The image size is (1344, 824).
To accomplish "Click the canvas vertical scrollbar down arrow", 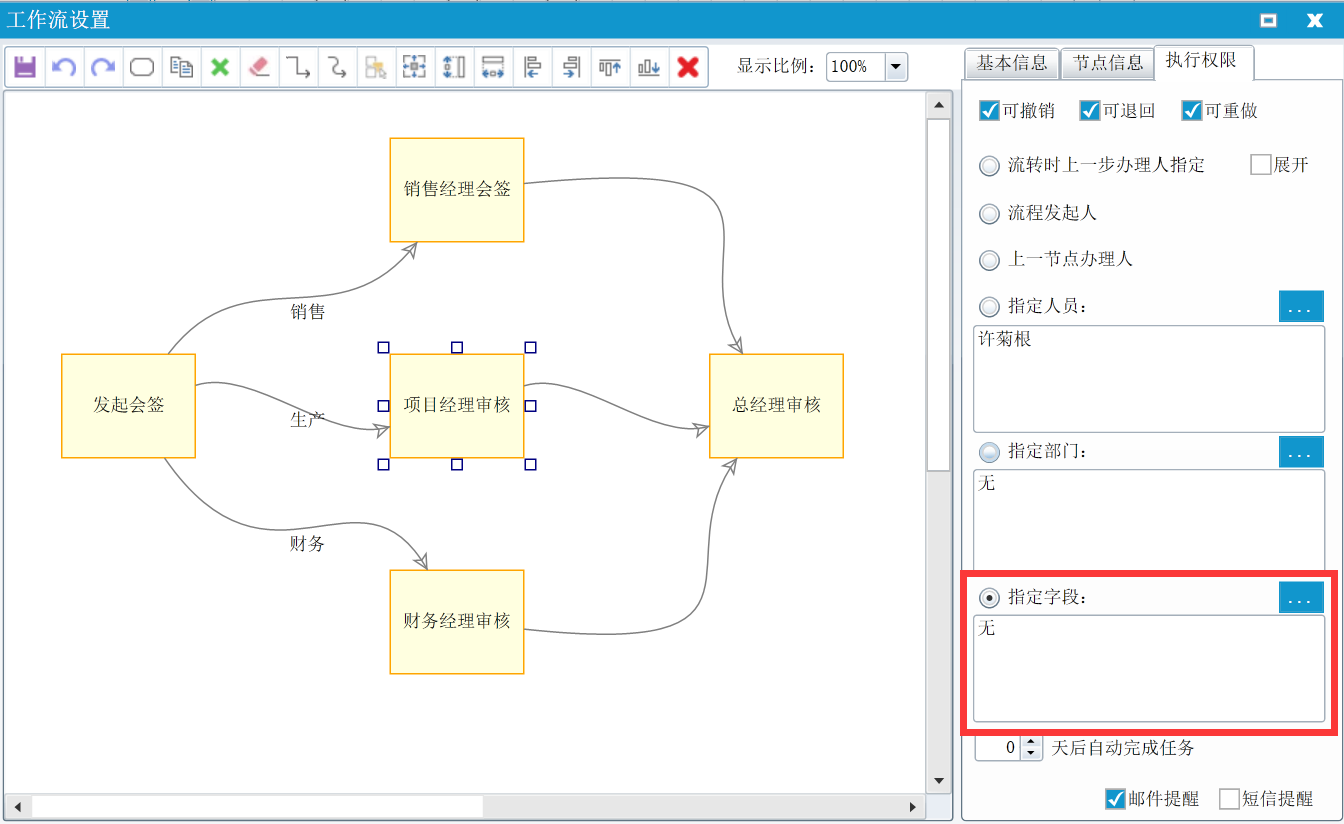I will (938, 781).
